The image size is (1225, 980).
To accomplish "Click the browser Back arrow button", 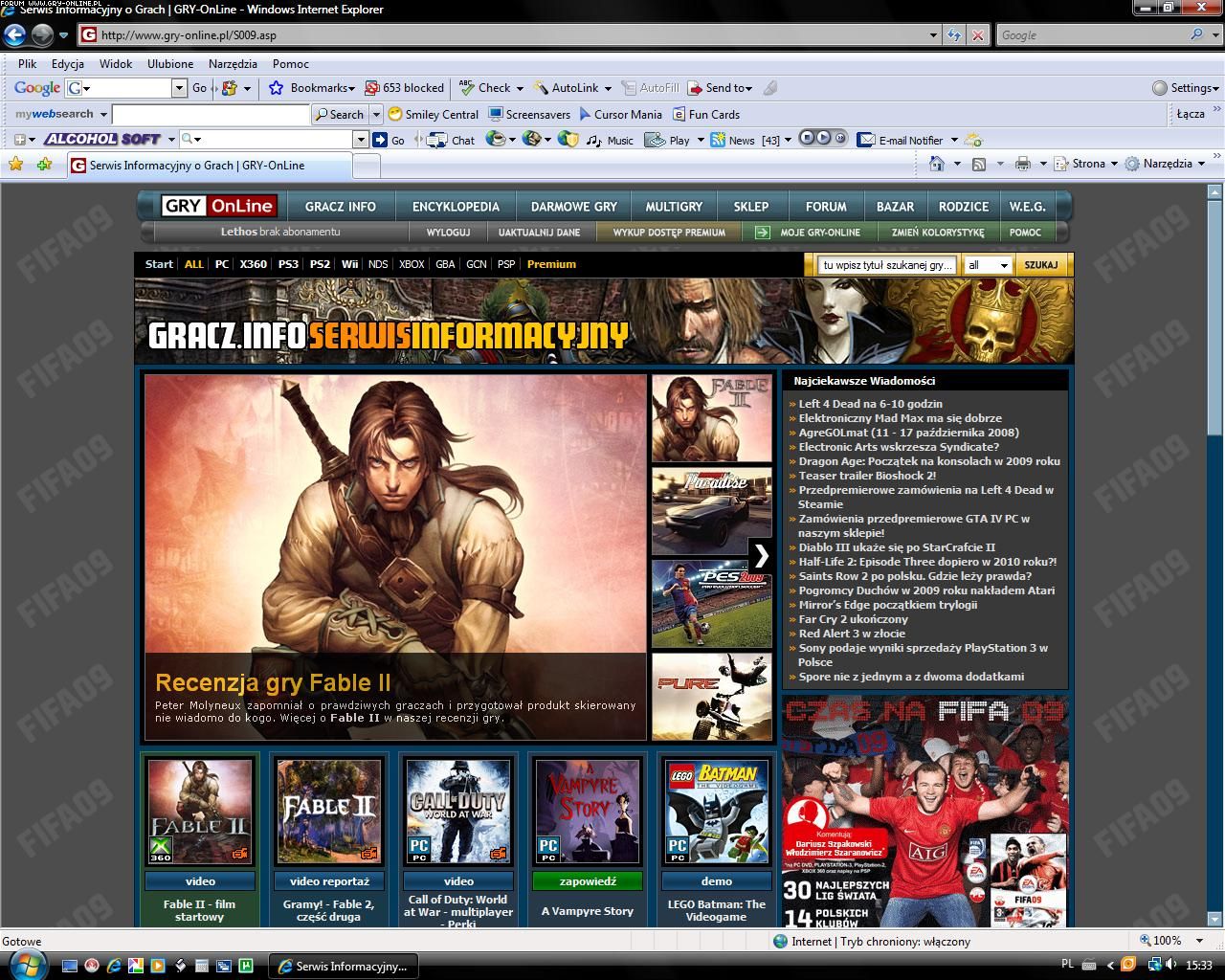I will [14, 35].
